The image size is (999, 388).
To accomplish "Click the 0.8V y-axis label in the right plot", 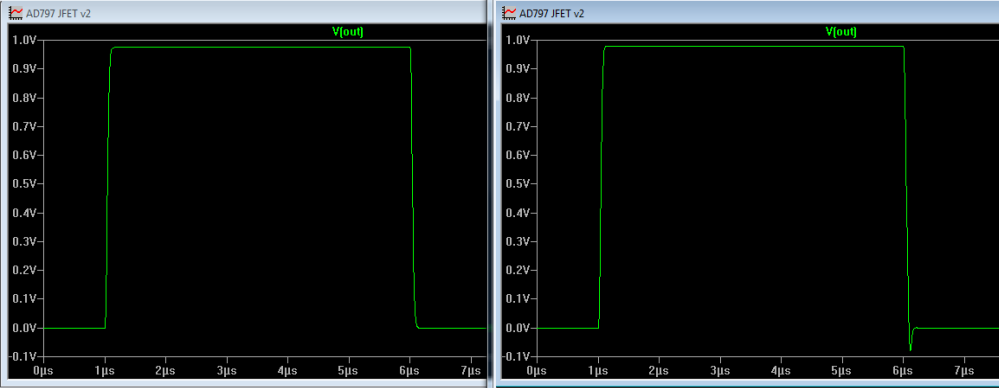I will pyautogui.click(x=517, y=97).
